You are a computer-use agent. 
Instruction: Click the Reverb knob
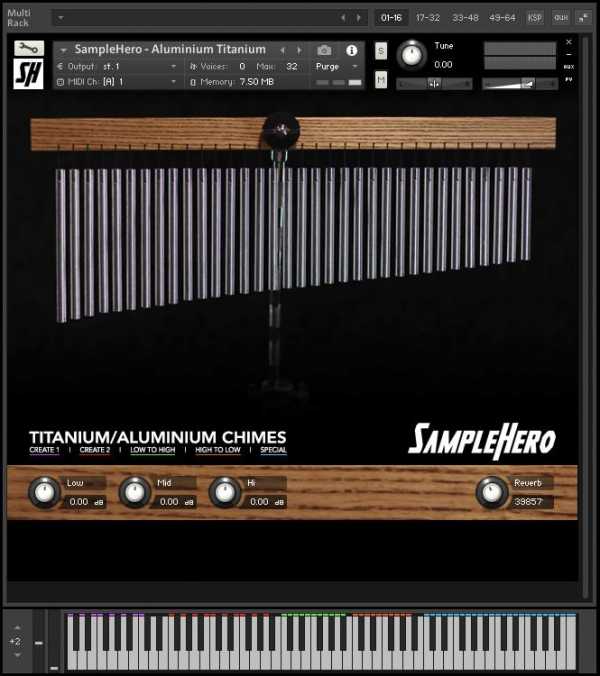click(x=490, y=491)
